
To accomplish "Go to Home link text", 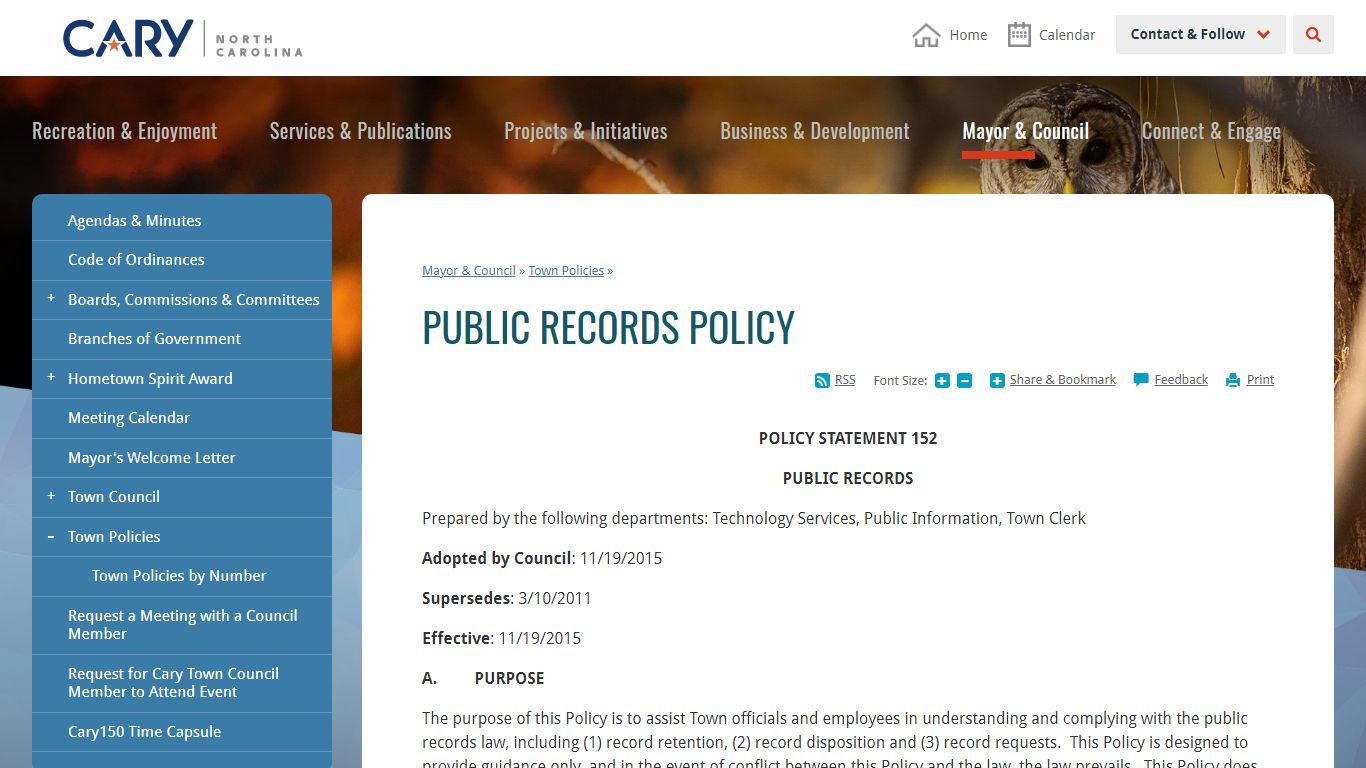I will [968, 35].
